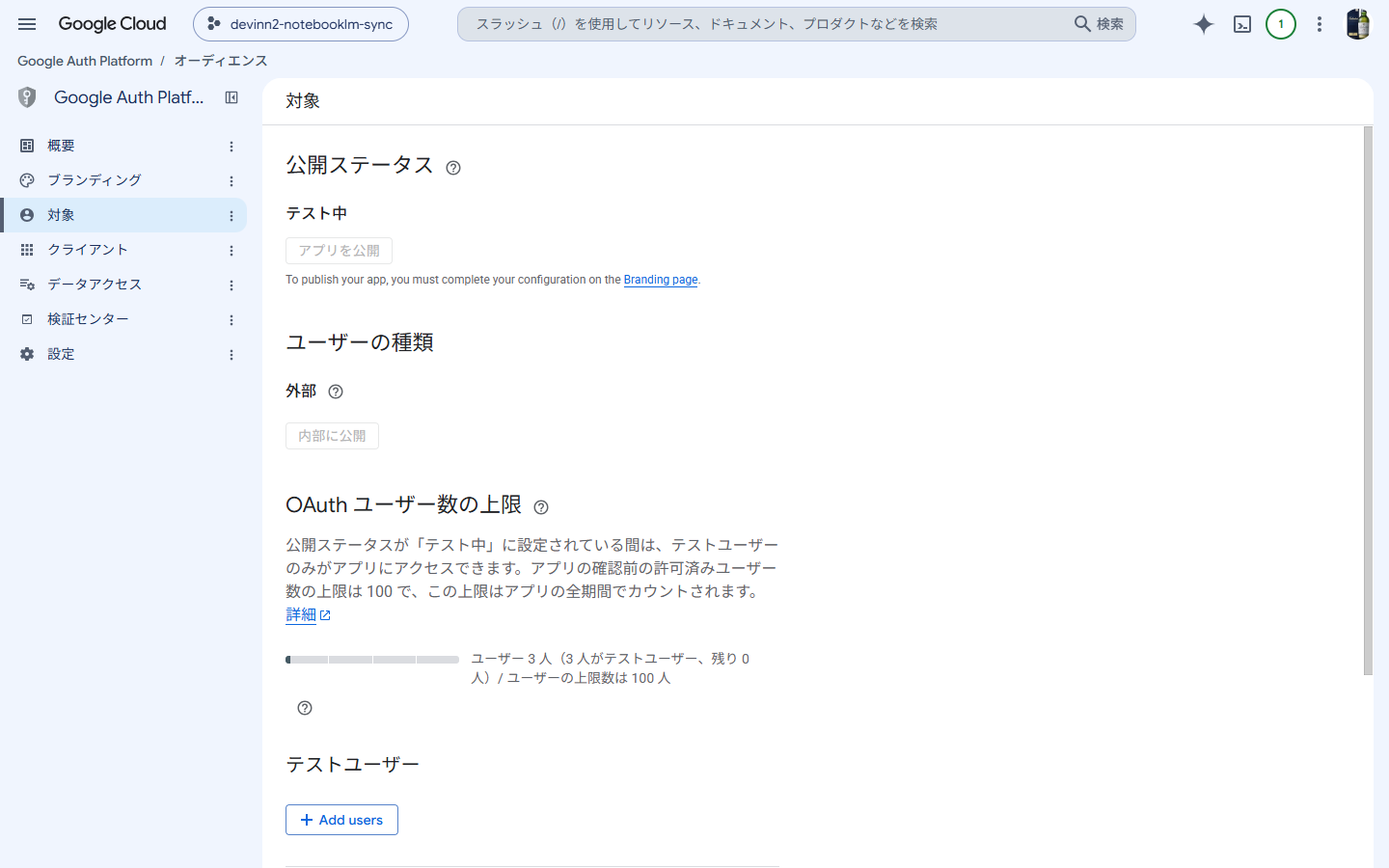This screenshot has height=868, width=1389.
Task: Show help for 公開ステータス
Action: (x=453, y=168)
